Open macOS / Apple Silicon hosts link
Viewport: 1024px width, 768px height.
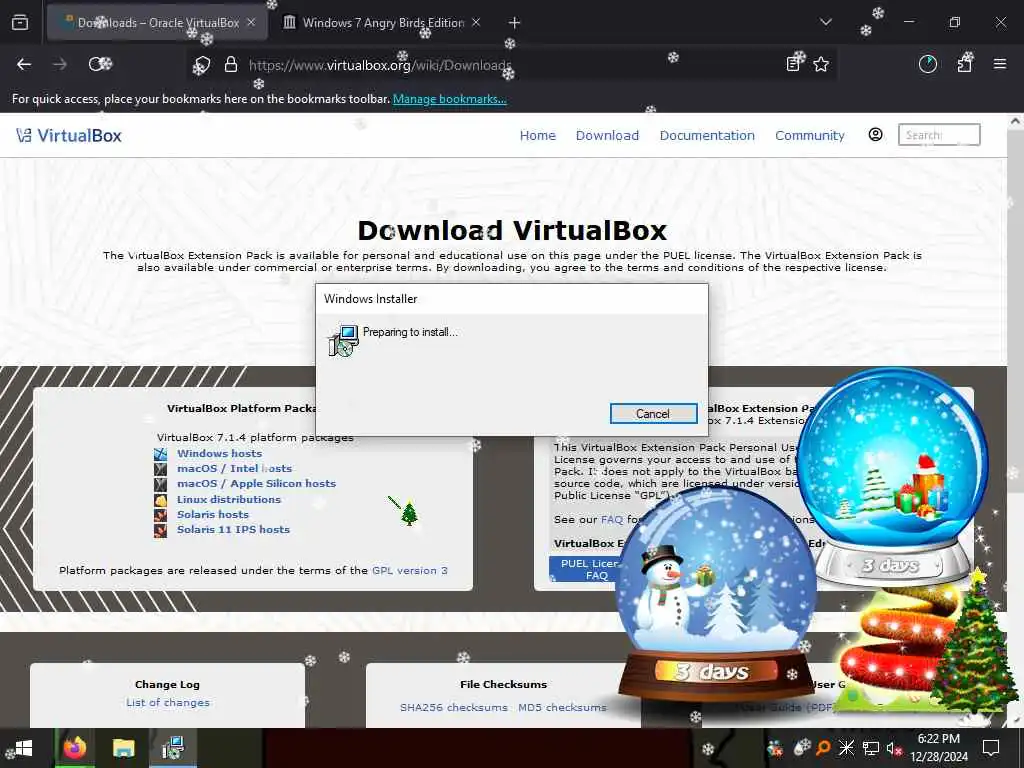click(x=257, y=483)
